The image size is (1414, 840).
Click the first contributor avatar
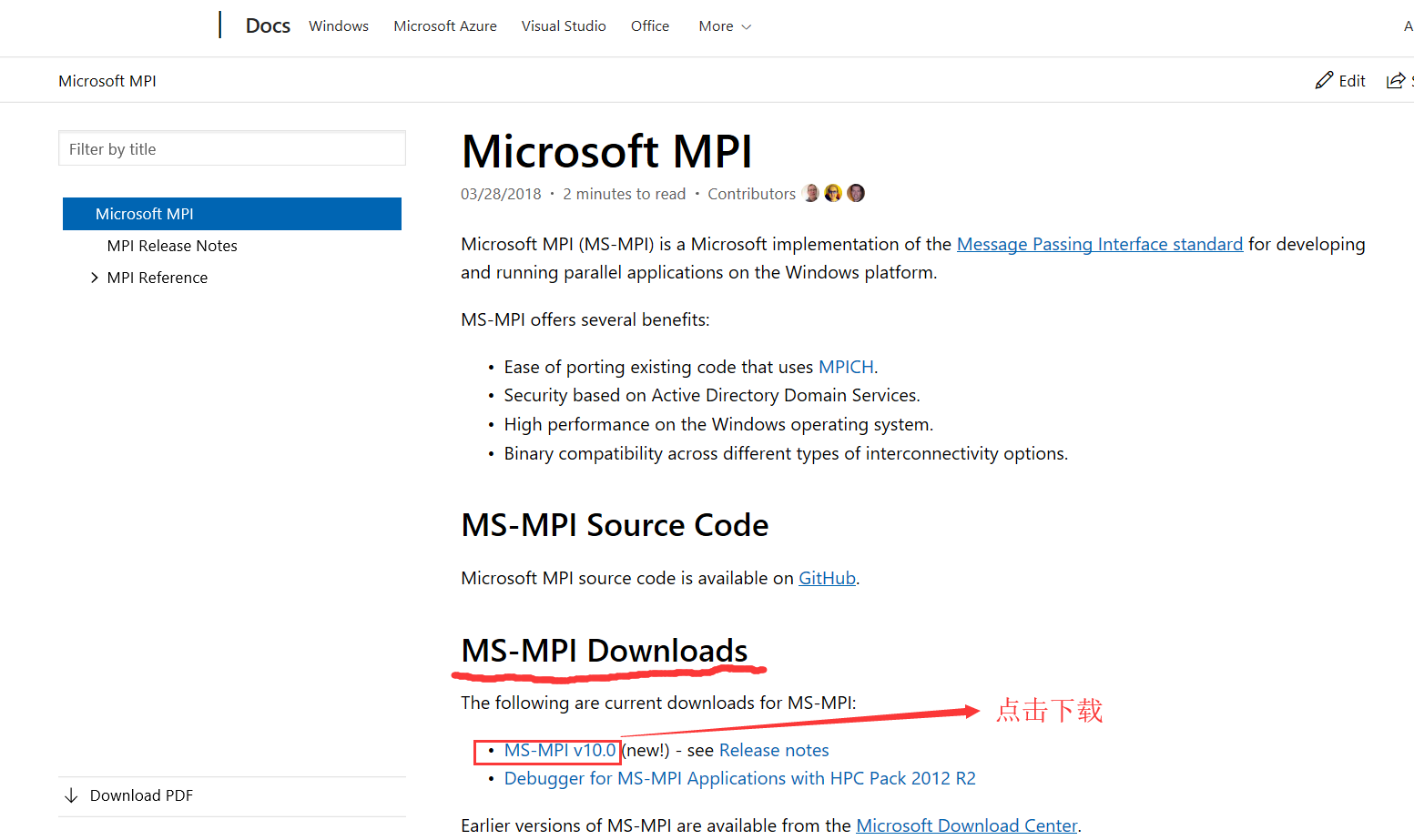[x=811, y=193]
